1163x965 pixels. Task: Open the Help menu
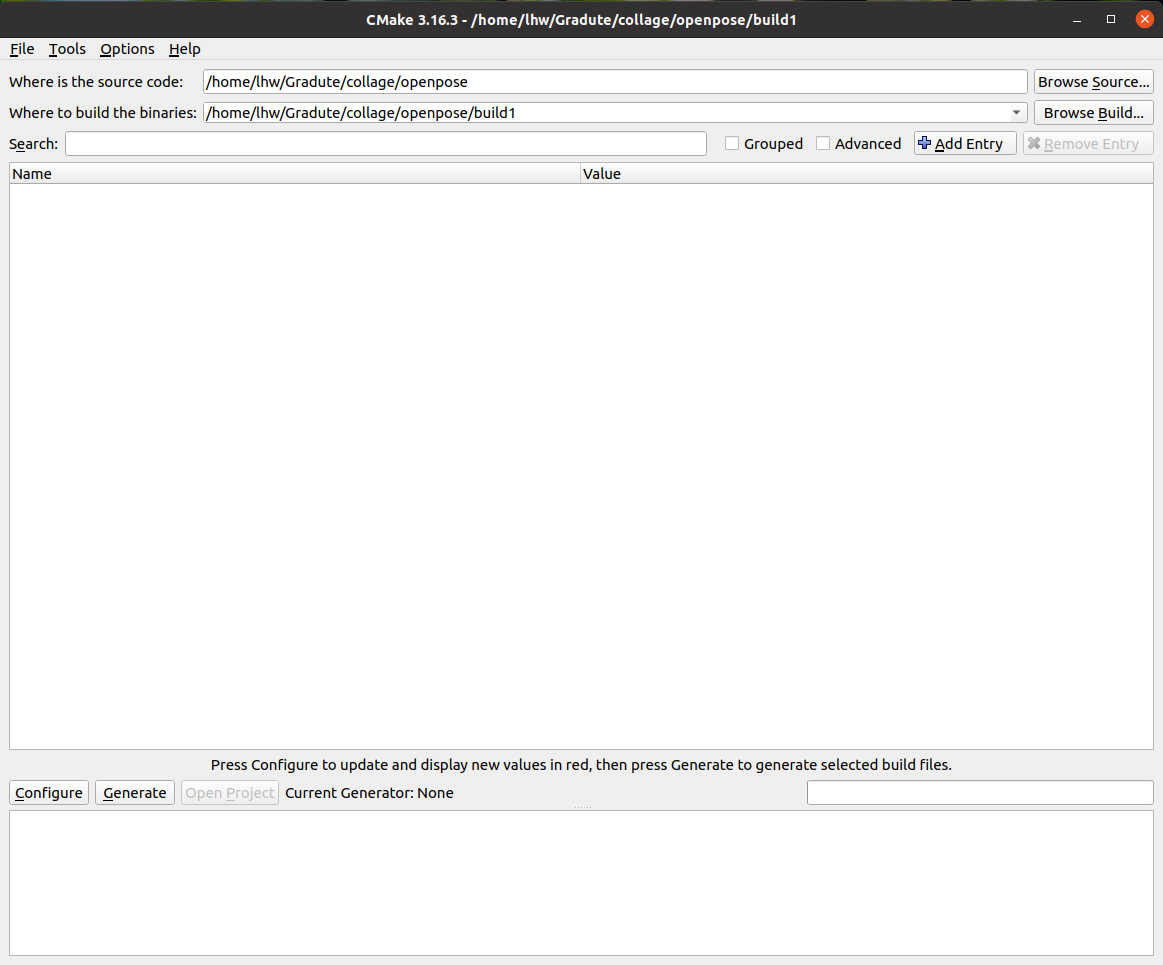pos(184,49)
